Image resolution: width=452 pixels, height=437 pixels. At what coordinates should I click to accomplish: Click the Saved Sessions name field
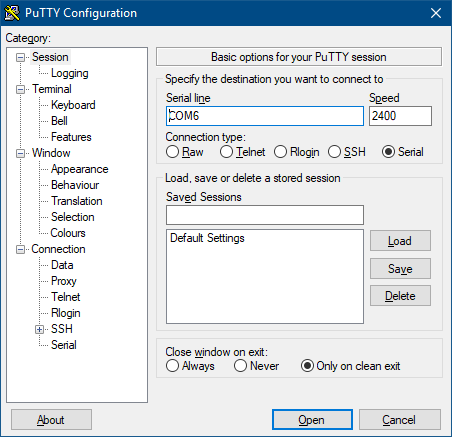point(265,215)
